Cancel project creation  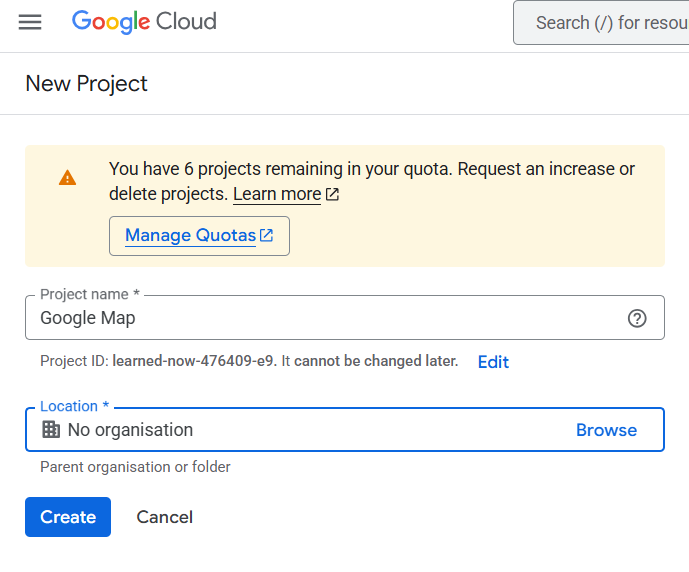(x=165, y=517)
